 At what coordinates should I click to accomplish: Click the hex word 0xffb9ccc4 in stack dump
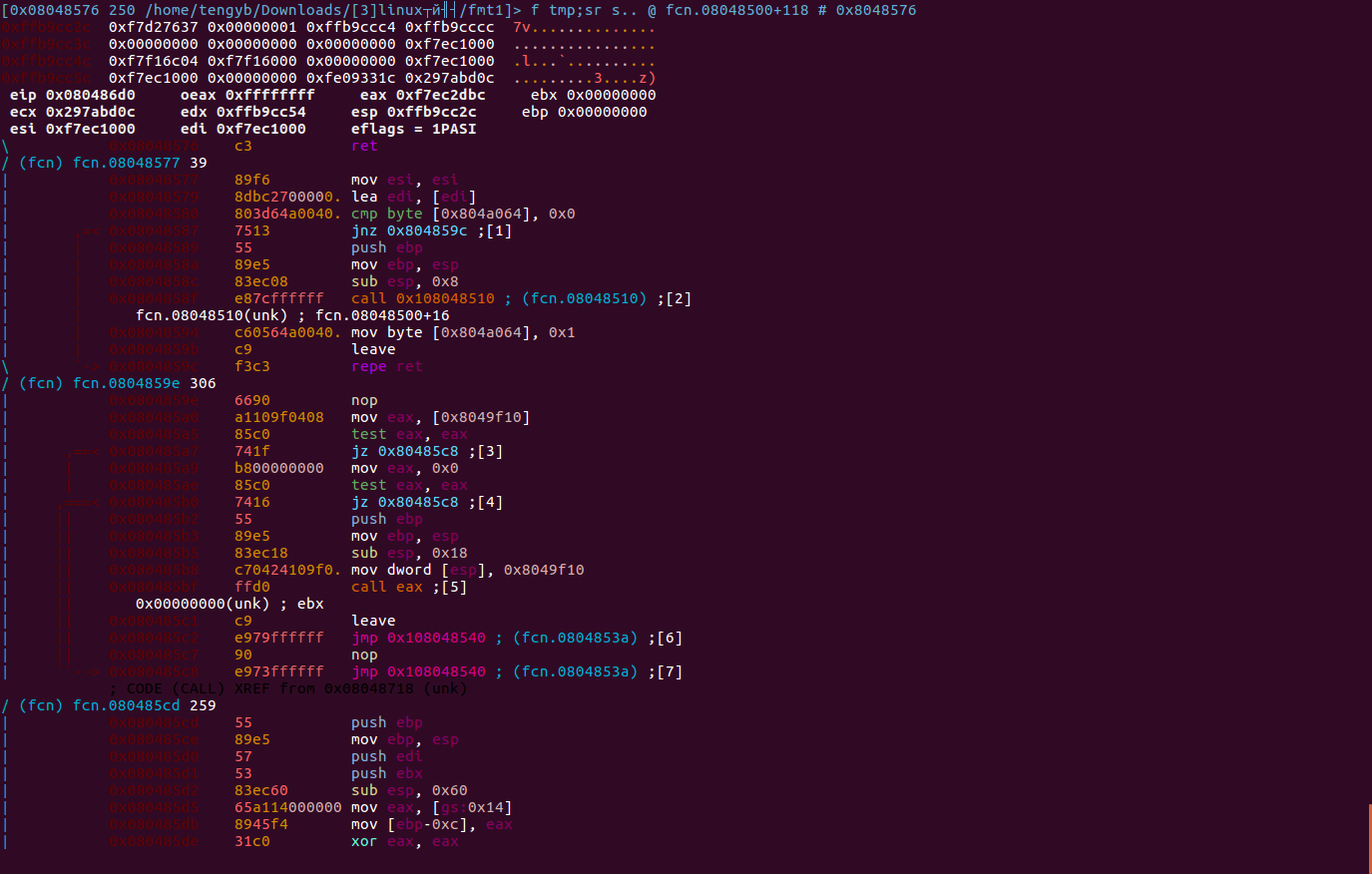(351, 27)
